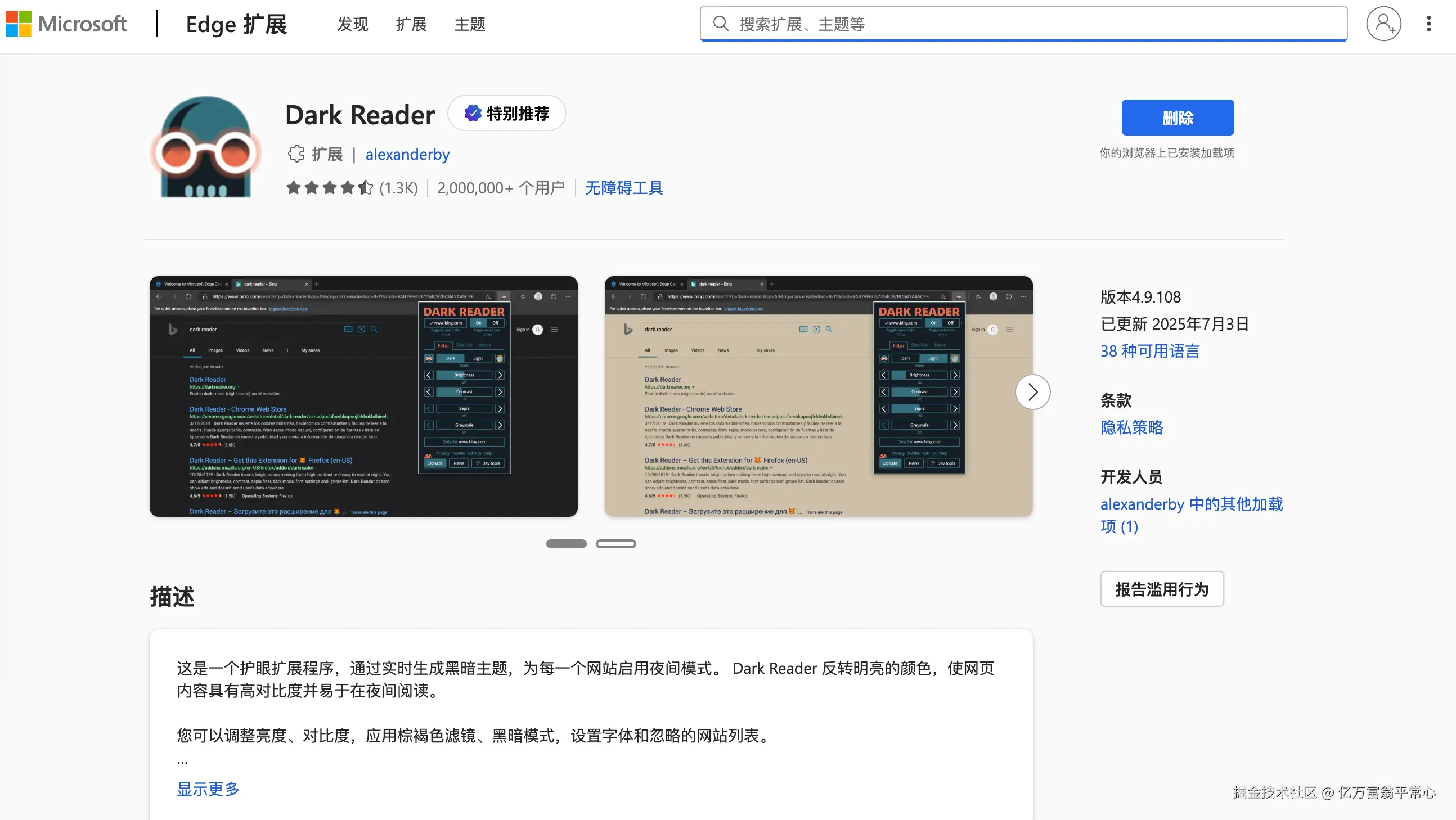The height and width of the screenshot is (820, 1456).
Task: Click the star rating icons
Action: (330, 188)
